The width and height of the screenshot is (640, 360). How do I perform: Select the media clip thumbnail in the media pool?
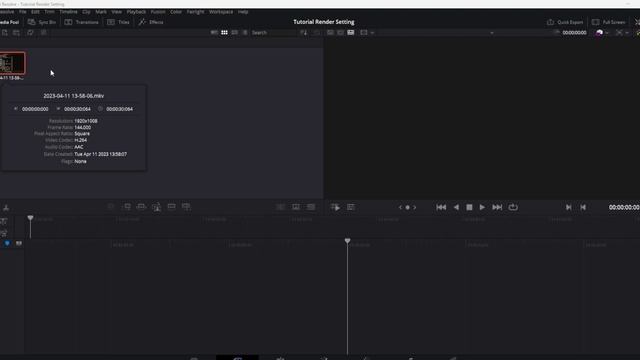[x=12, y=63]
